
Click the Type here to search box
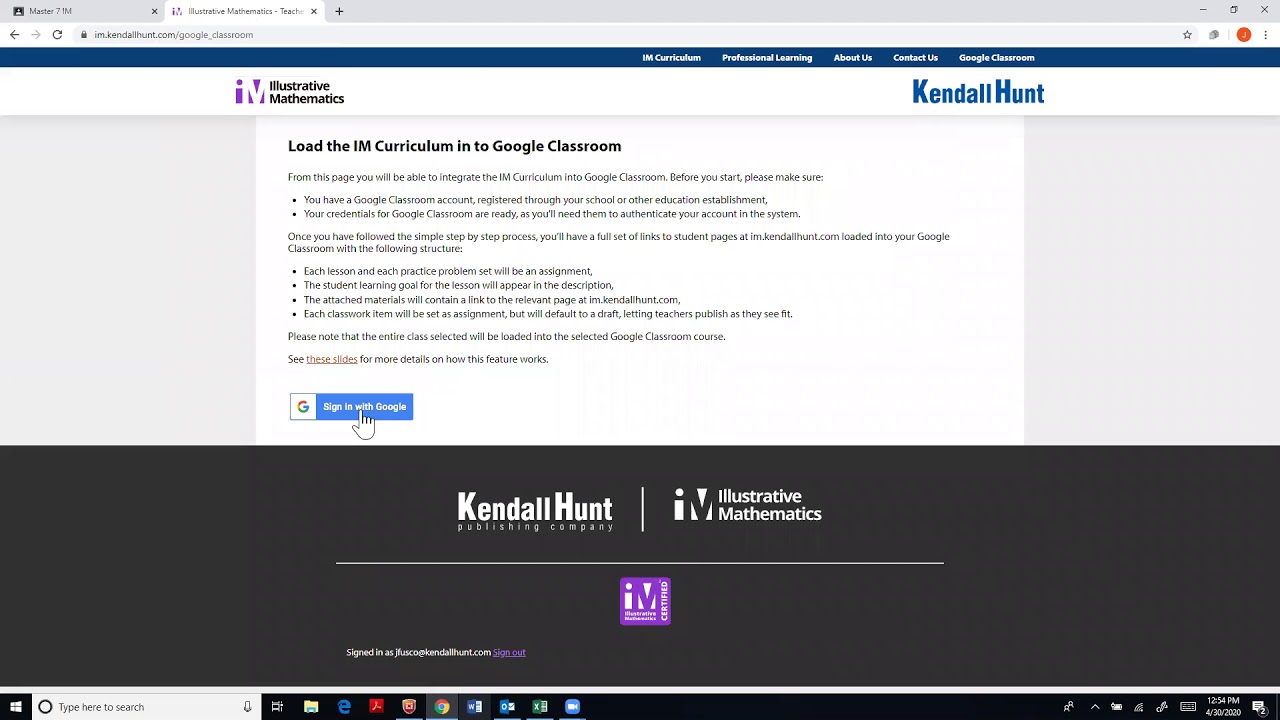[145, 707]
